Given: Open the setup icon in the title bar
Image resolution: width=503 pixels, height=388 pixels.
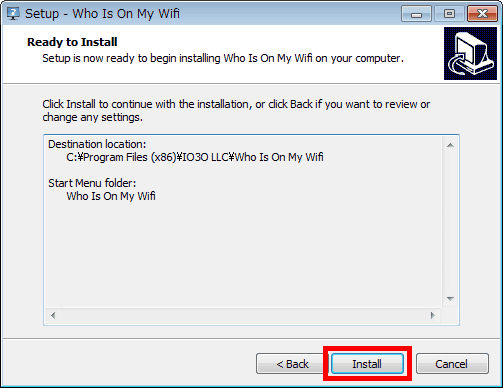Looking at the screenshot, I should click(x=13, y=13).
